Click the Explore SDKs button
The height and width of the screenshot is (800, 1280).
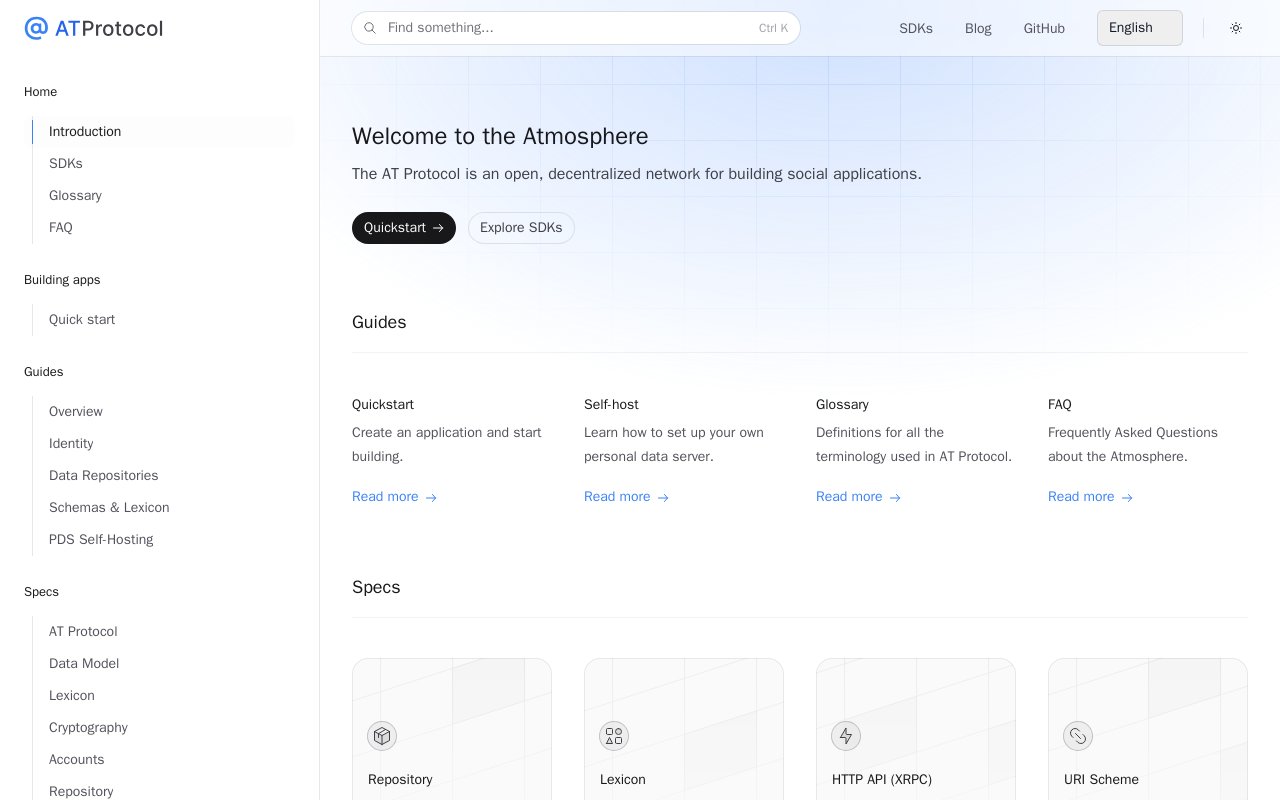pyautogui.click(x=521, y=228)
